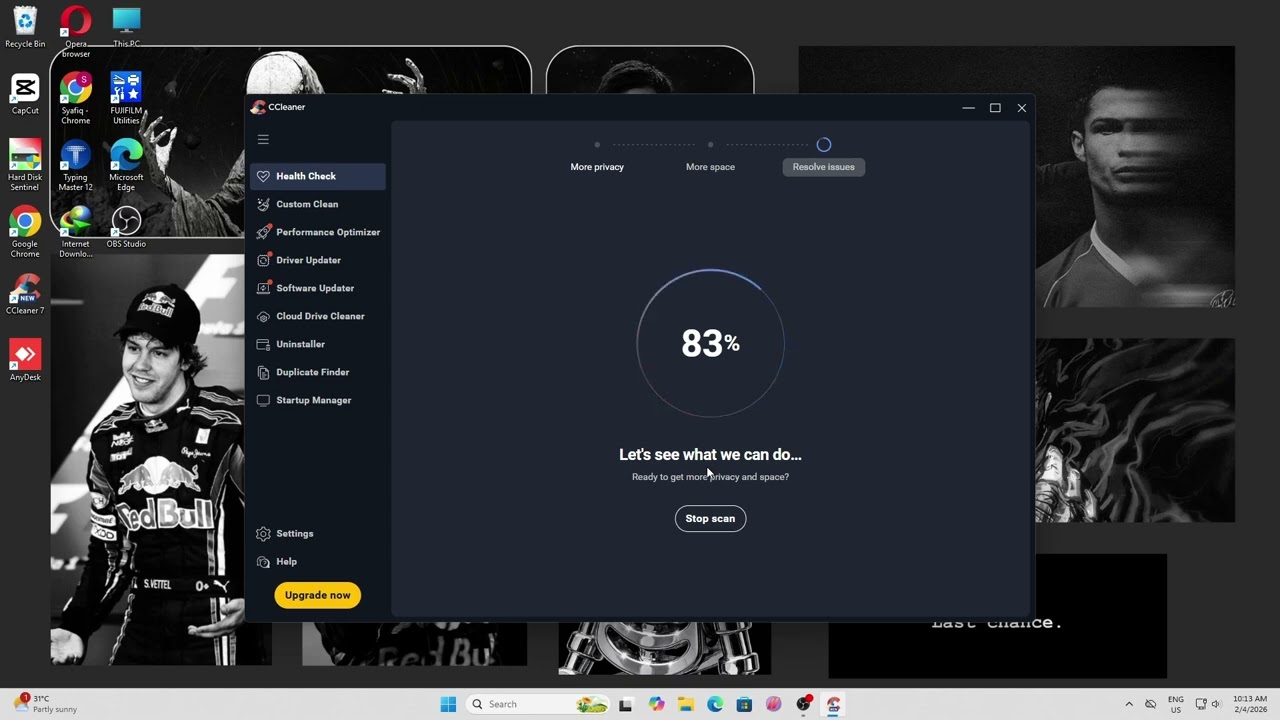
Task: Minimize the CCleaner window
Action: tap(968, 108)
